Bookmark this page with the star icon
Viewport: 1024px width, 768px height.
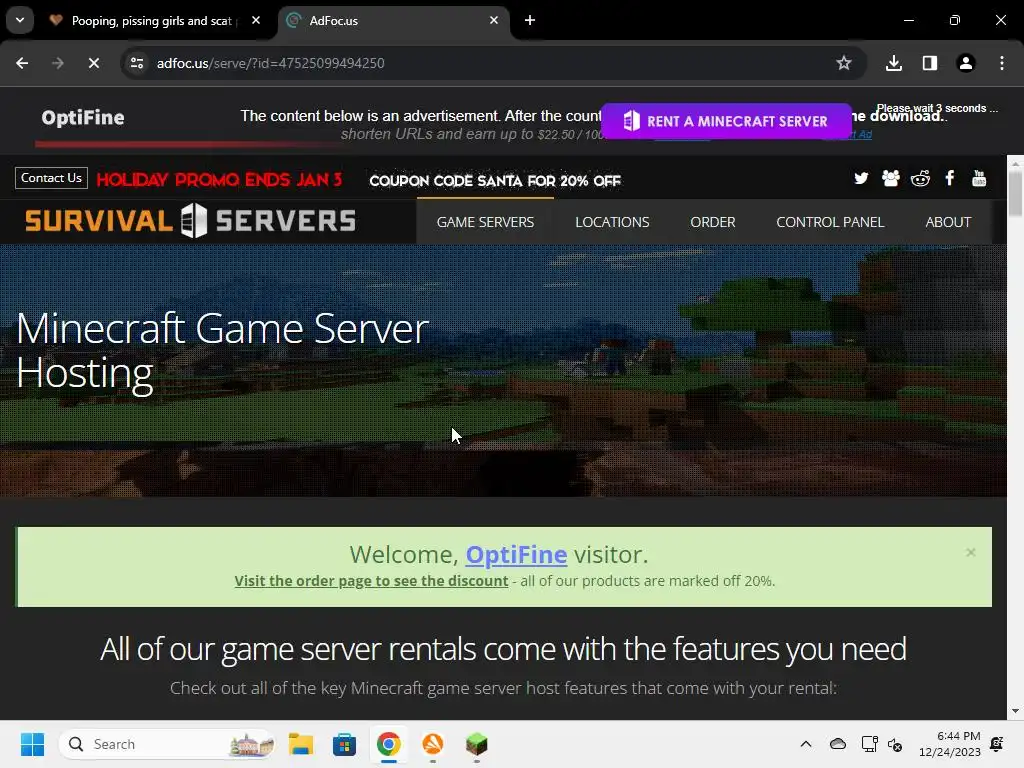pyautogui.click(x=844, y=63)
